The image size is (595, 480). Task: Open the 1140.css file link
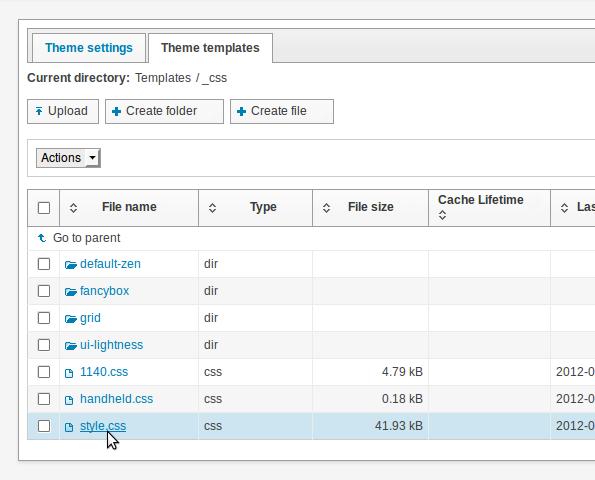(x=104, y=372)
